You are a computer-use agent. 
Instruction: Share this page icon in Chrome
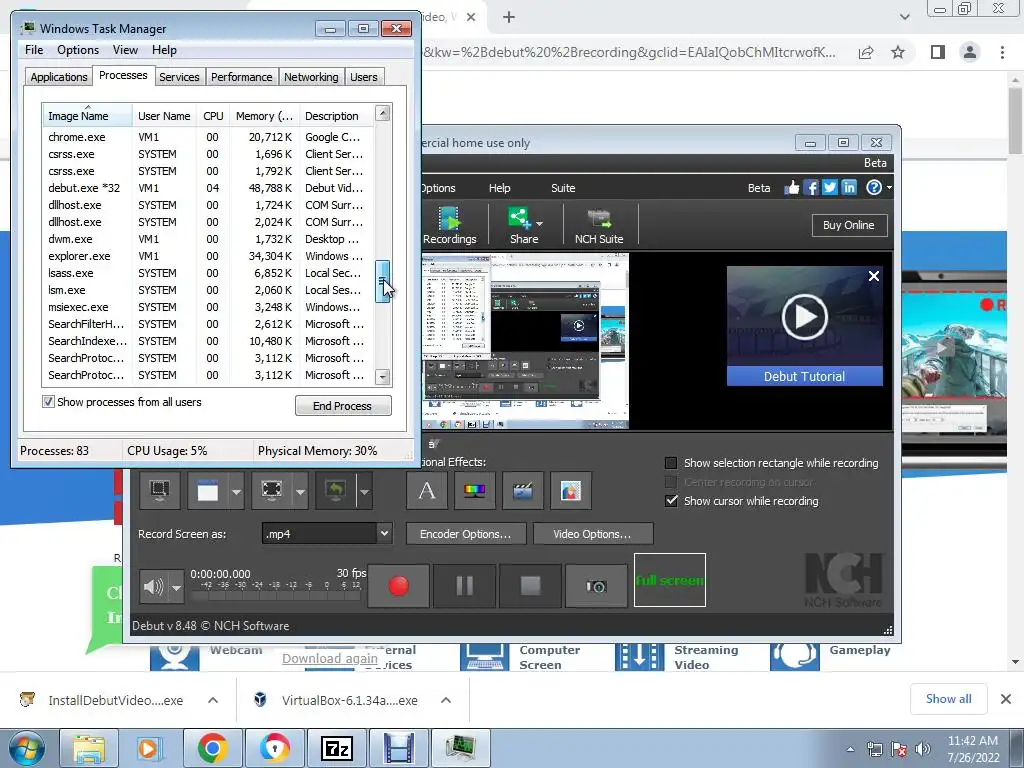[x=866, y=52]
